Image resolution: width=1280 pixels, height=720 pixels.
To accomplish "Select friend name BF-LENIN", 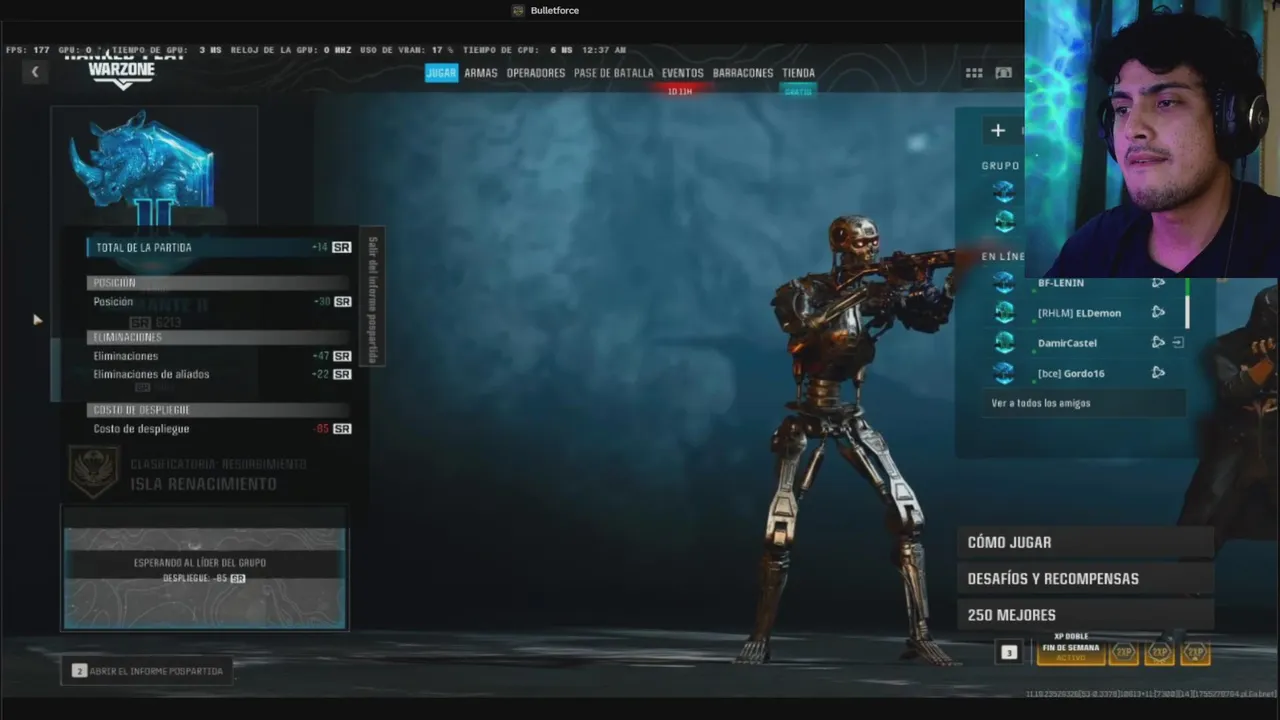I will click(x=1061, y=283).
